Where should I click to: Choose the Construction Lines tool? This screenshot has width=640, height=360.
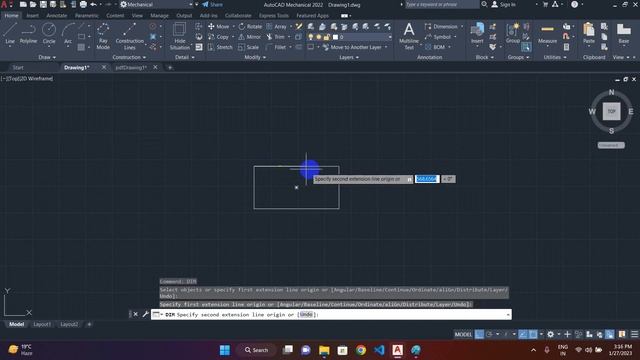[129, 36]
